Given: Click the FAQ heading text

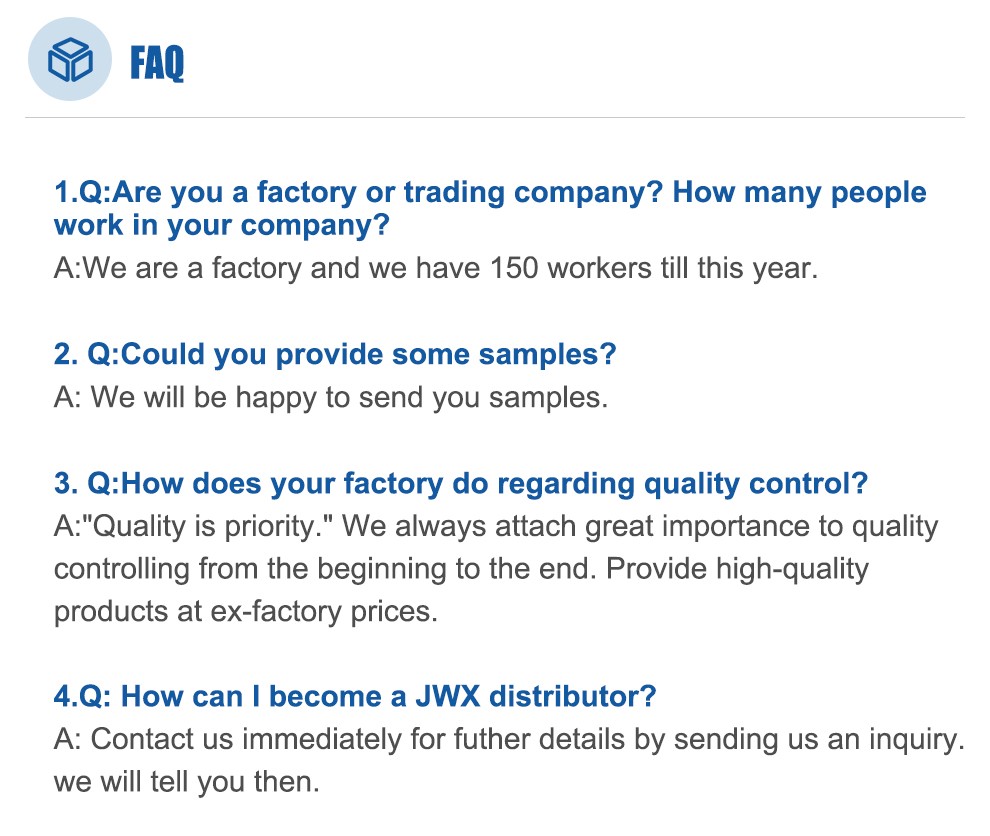Looking at the screenshot, I should [157, 64].
